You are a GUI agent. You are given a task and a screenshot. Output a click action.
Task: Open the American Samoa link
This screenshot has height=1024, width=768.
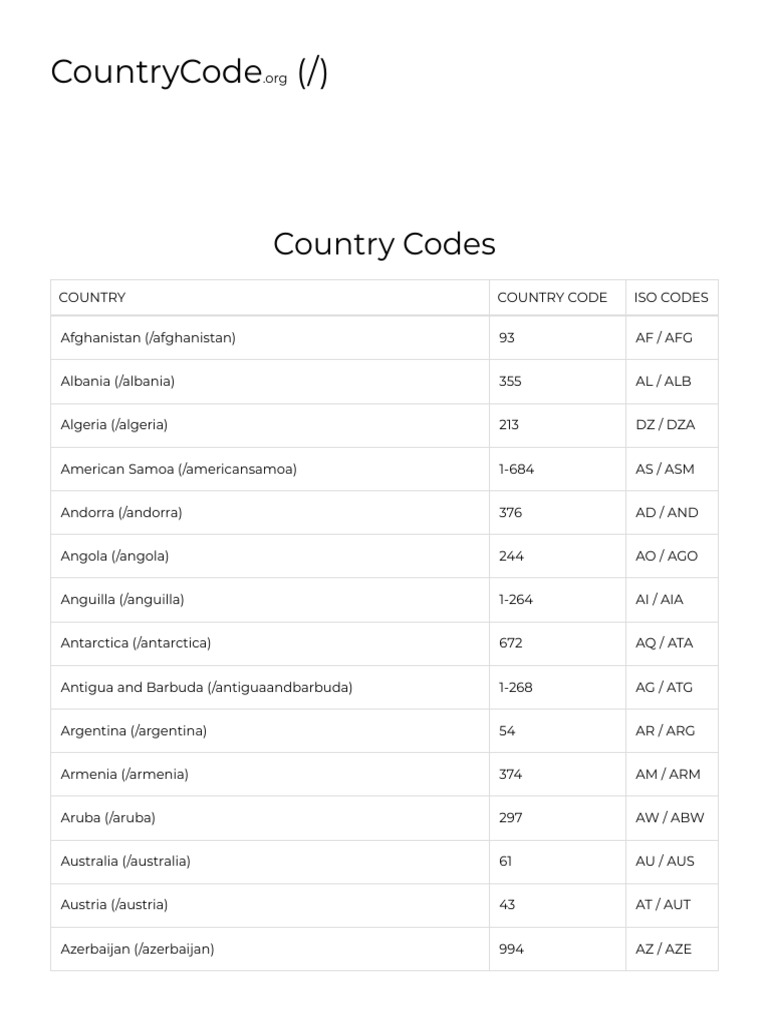178,469
